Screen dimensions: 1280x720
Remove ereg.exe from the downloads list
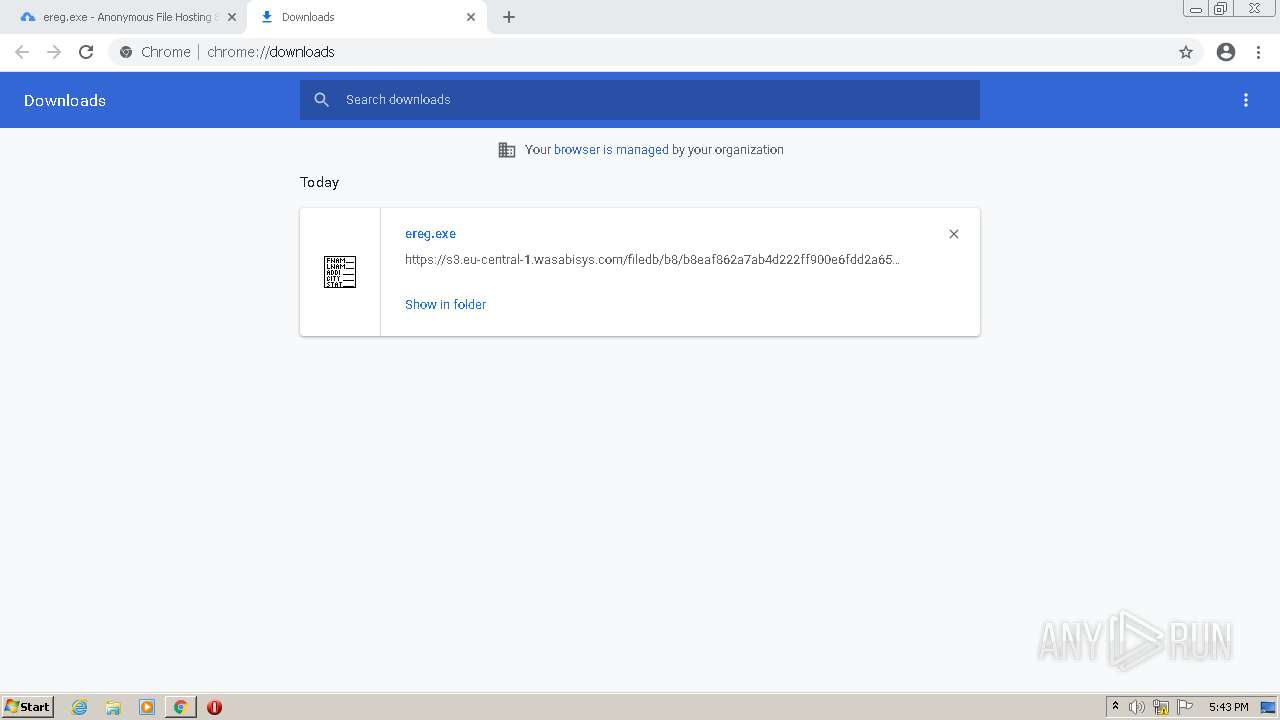coord(954,234)
